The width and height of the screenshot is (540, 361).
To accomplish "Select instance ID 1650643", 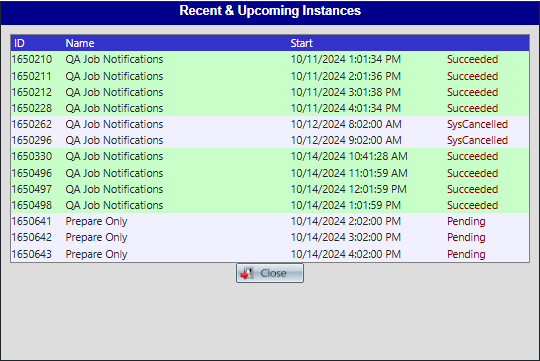I will coord(32,254).
